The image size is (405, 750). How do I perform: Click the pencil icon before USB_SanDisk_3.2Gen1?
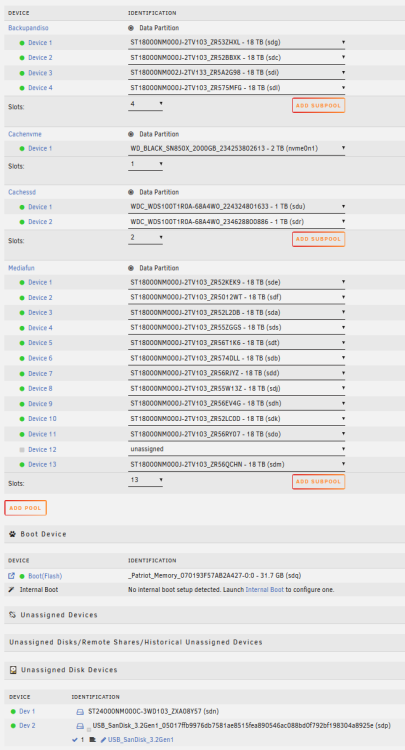pos(103,740)
